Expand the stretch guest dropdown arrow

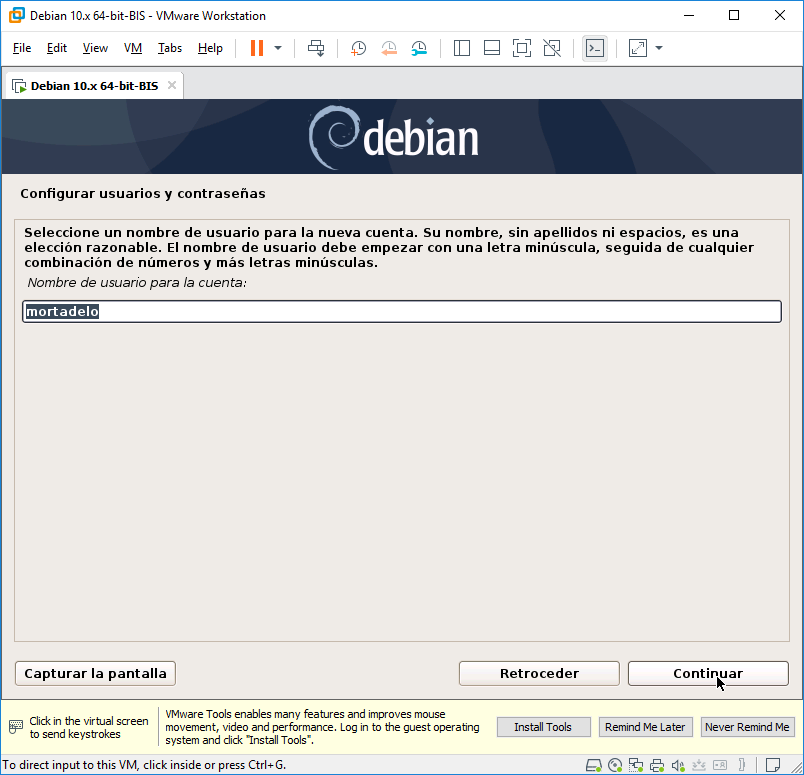(x=659, y=48)
